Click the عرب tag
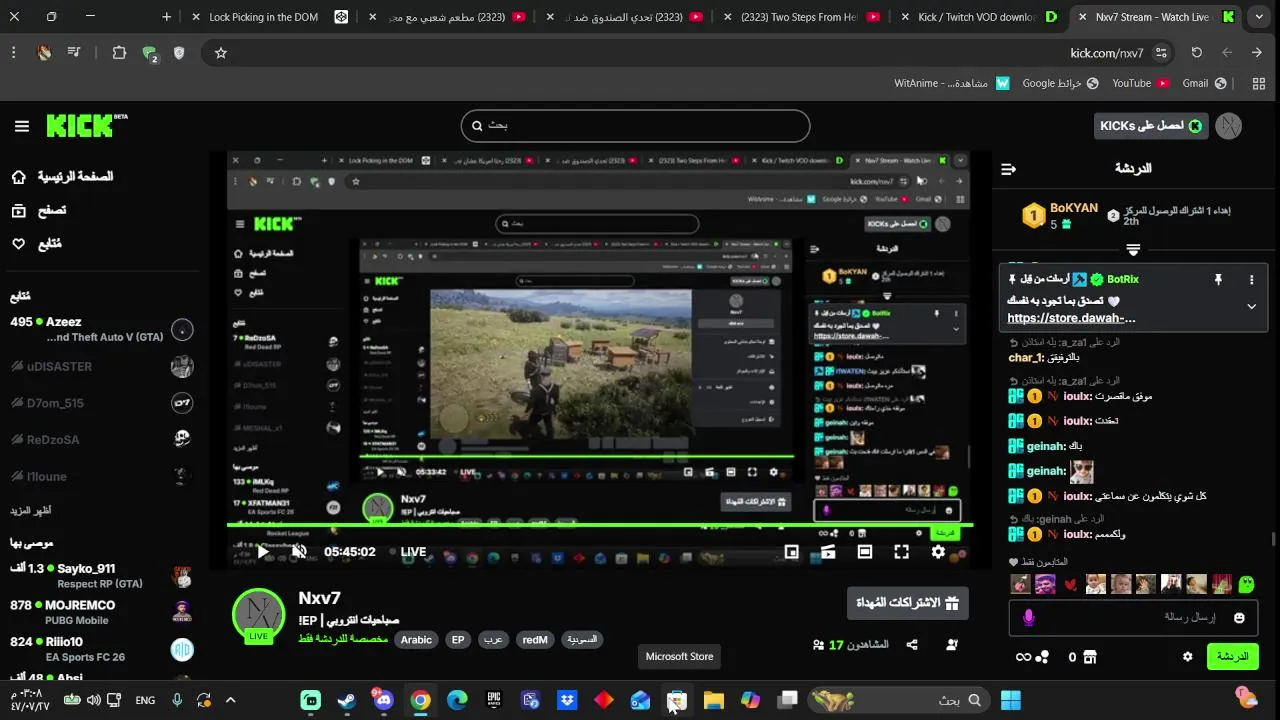Screen dimensions: 1280x720 coord(493,640)
